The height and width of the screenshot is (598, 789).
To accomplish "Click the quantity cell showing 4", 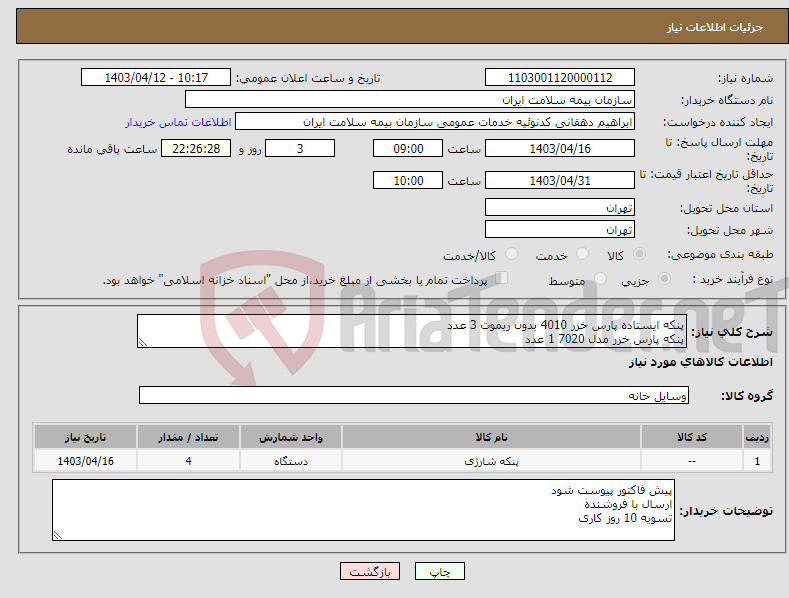I will (188, 461).
